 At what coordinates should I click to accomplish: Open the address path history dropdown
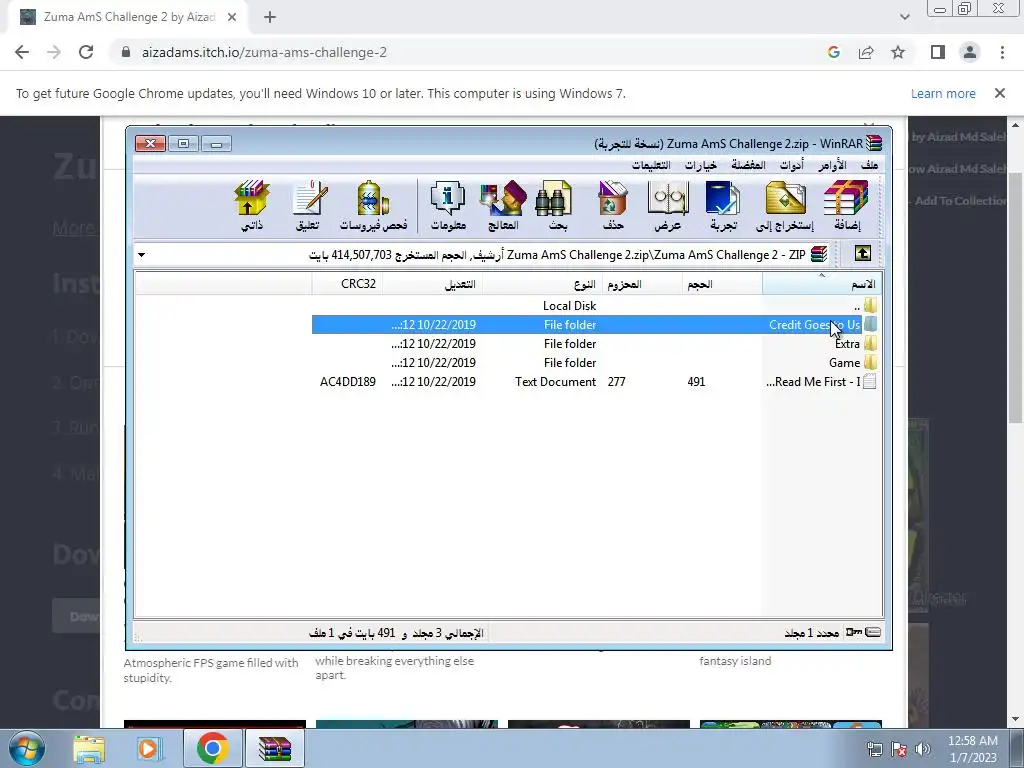(142, 255)
